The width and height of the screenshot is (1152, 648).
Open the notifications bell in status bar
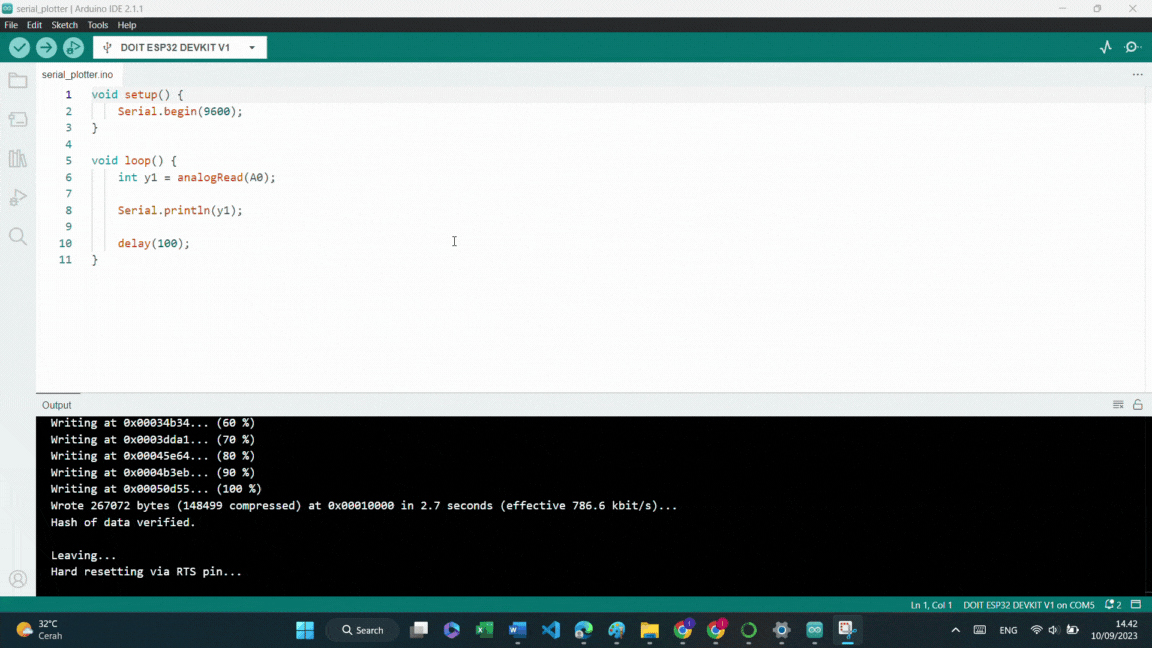point(1112,605)
